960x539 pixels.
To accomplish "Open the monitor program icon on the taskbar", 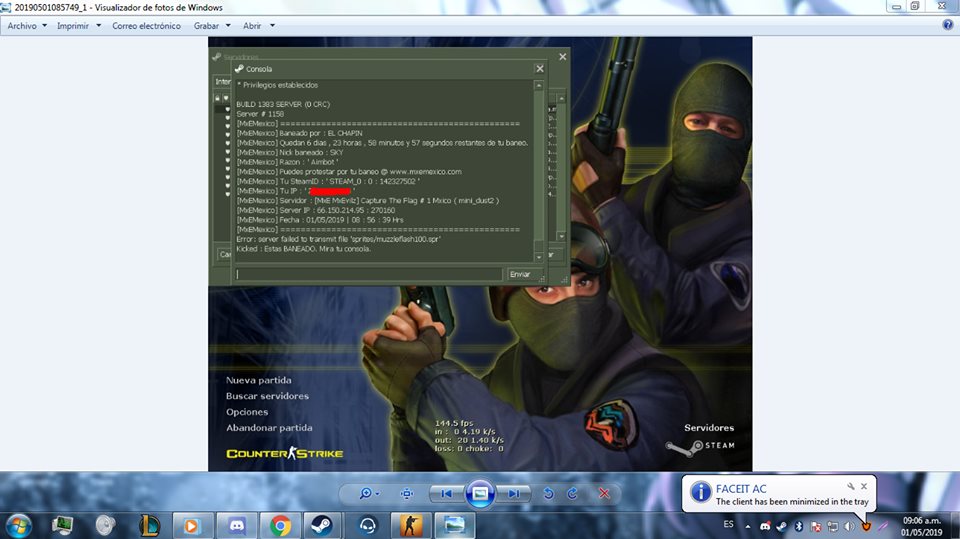I will pyautogui.click(x=62, y=526).
